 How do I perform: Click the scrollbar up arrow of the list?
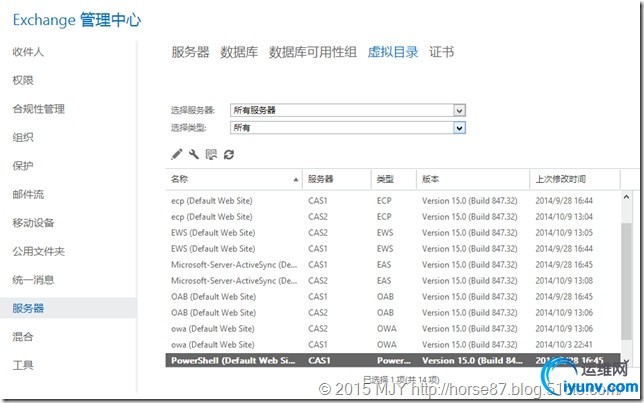[626, 197]
